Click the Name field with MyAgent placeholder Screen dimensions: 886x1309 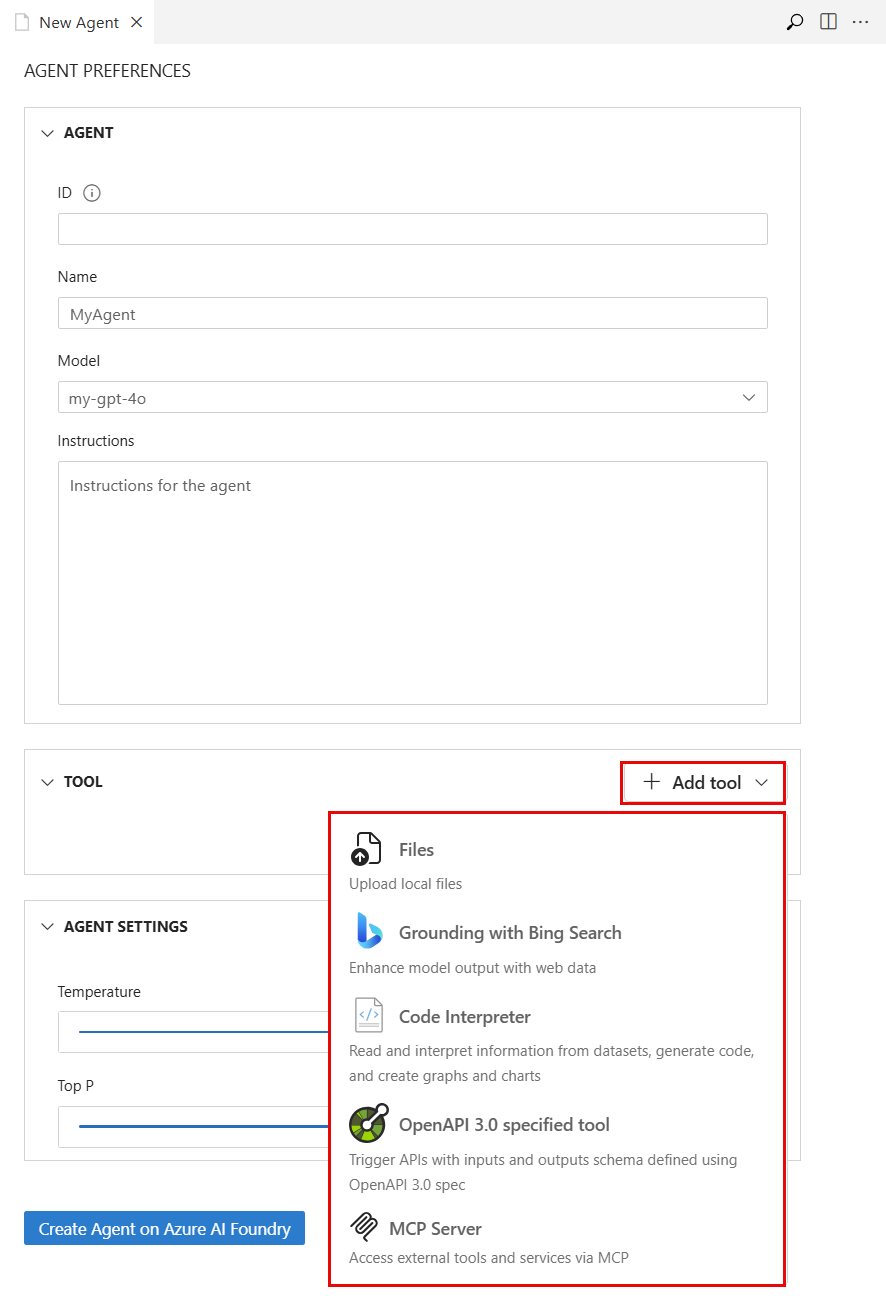[413, 313]
